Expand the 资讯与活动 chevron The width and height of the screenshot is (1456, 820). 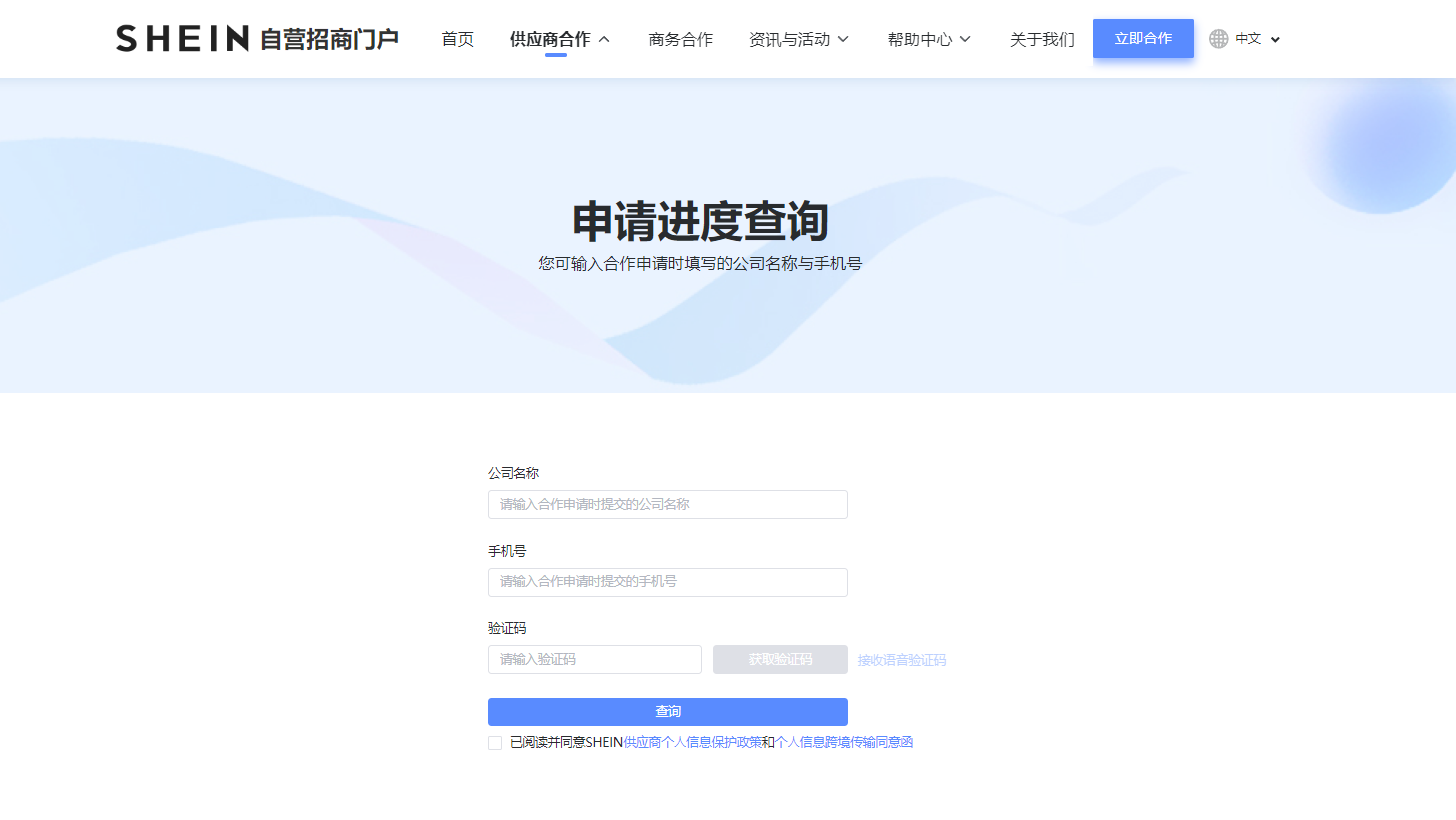click(843, 39)
